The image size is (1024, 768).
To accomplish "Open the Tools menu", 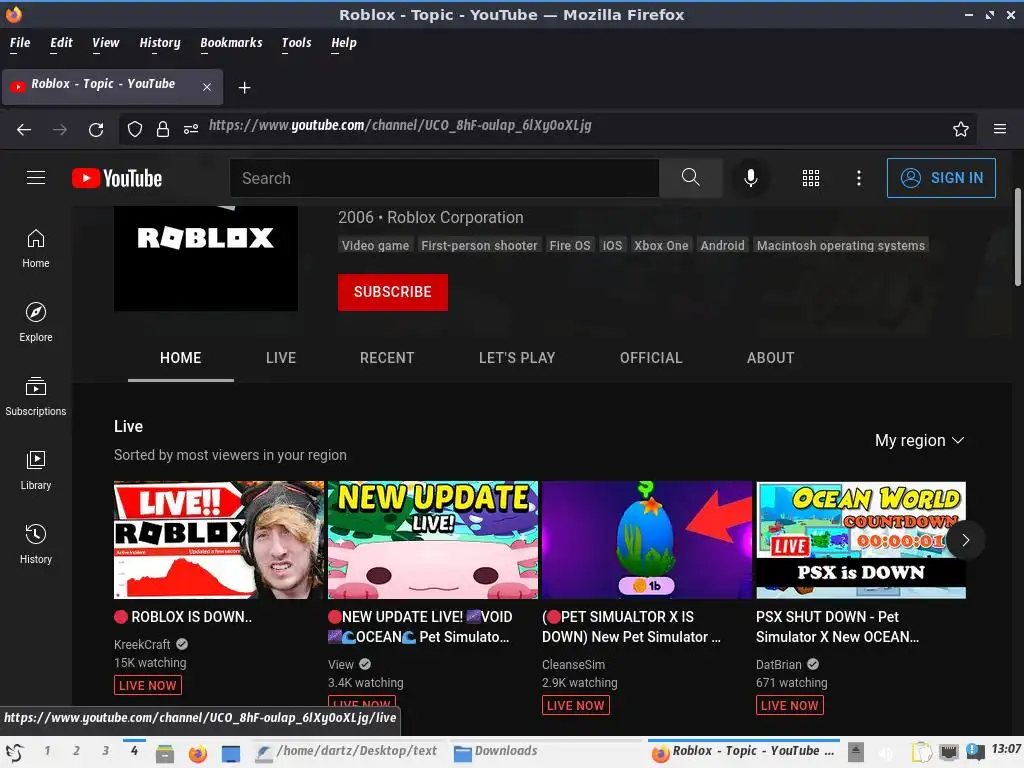I will pos(296,43).
